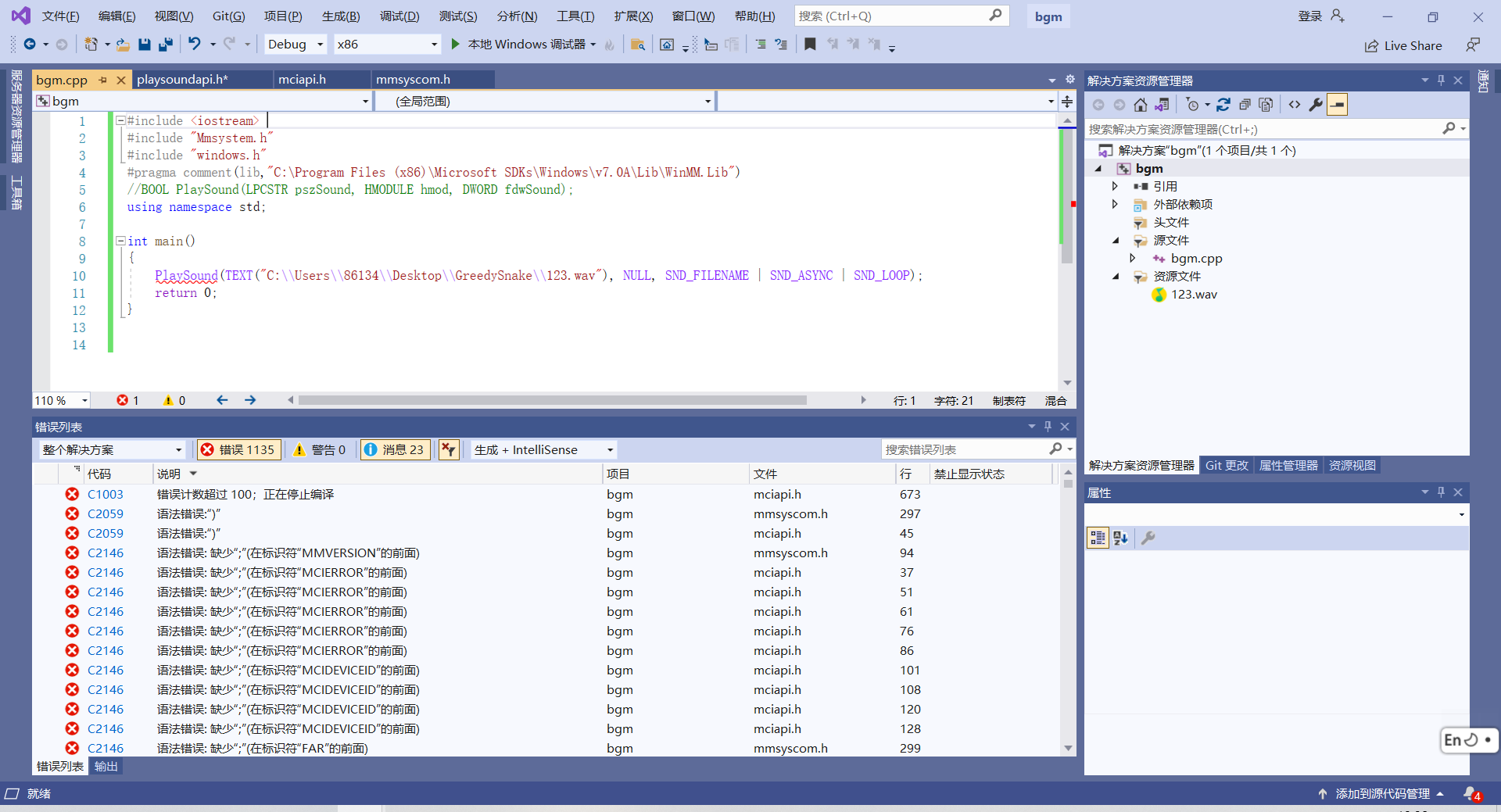Click the Live Share button

tap(1403, 46)
